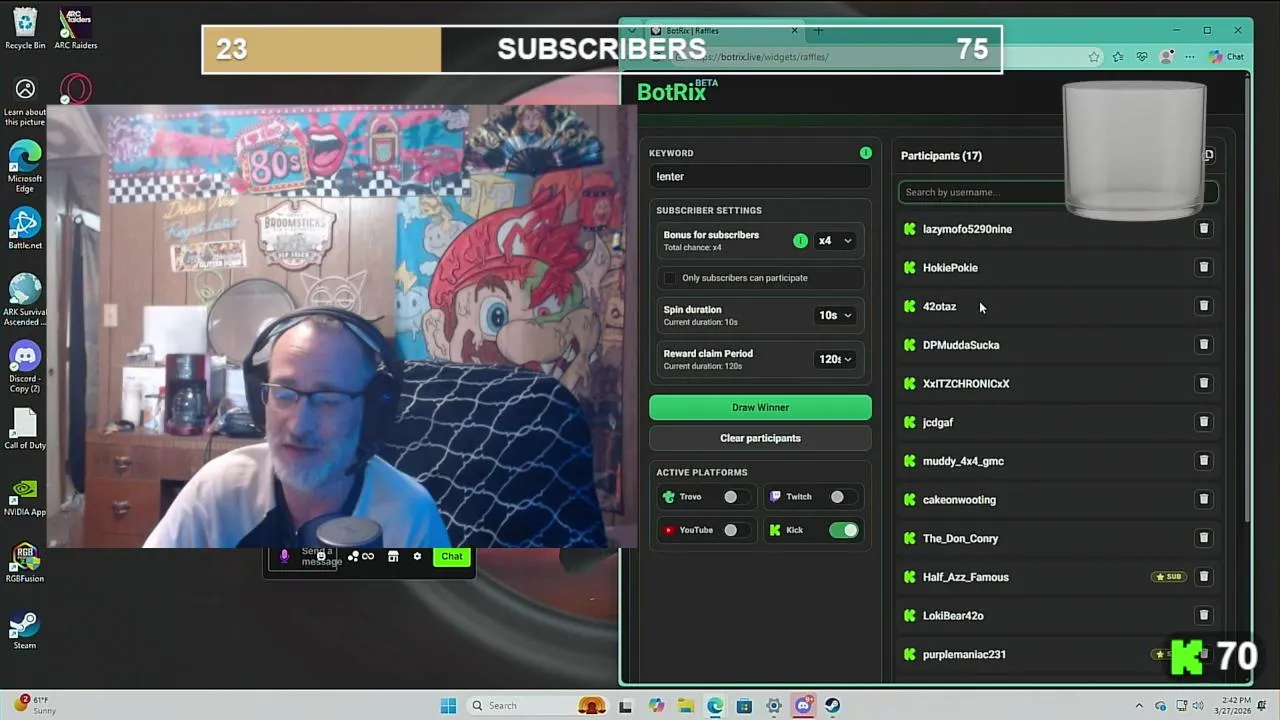Open browser three-dots settings menu

coord(1190,57)
